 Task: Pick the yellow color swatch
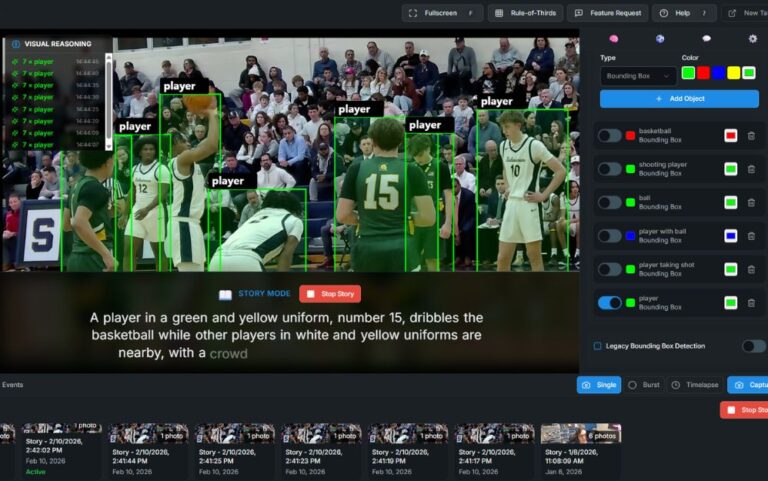pyautogui.click(x=734, y=73)
